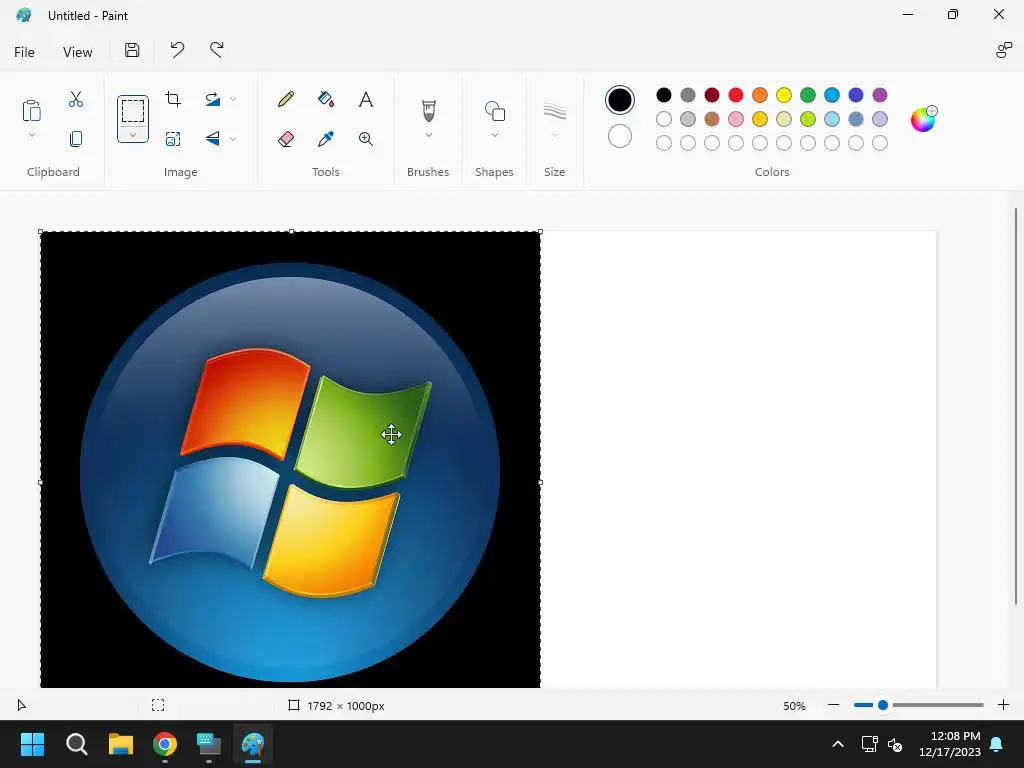Expand the Select options chevron
The image size is (1024, 768).
coord(133,135)
